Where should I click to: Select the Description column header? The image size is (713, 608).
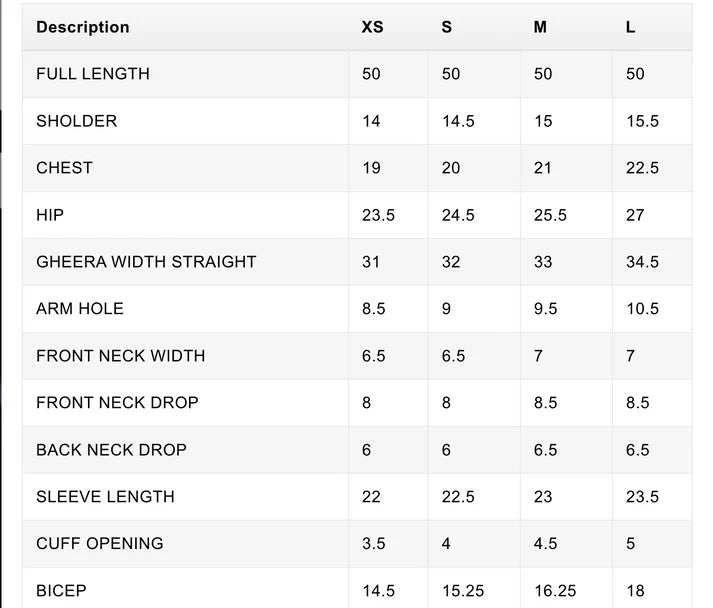coord(83,27)
